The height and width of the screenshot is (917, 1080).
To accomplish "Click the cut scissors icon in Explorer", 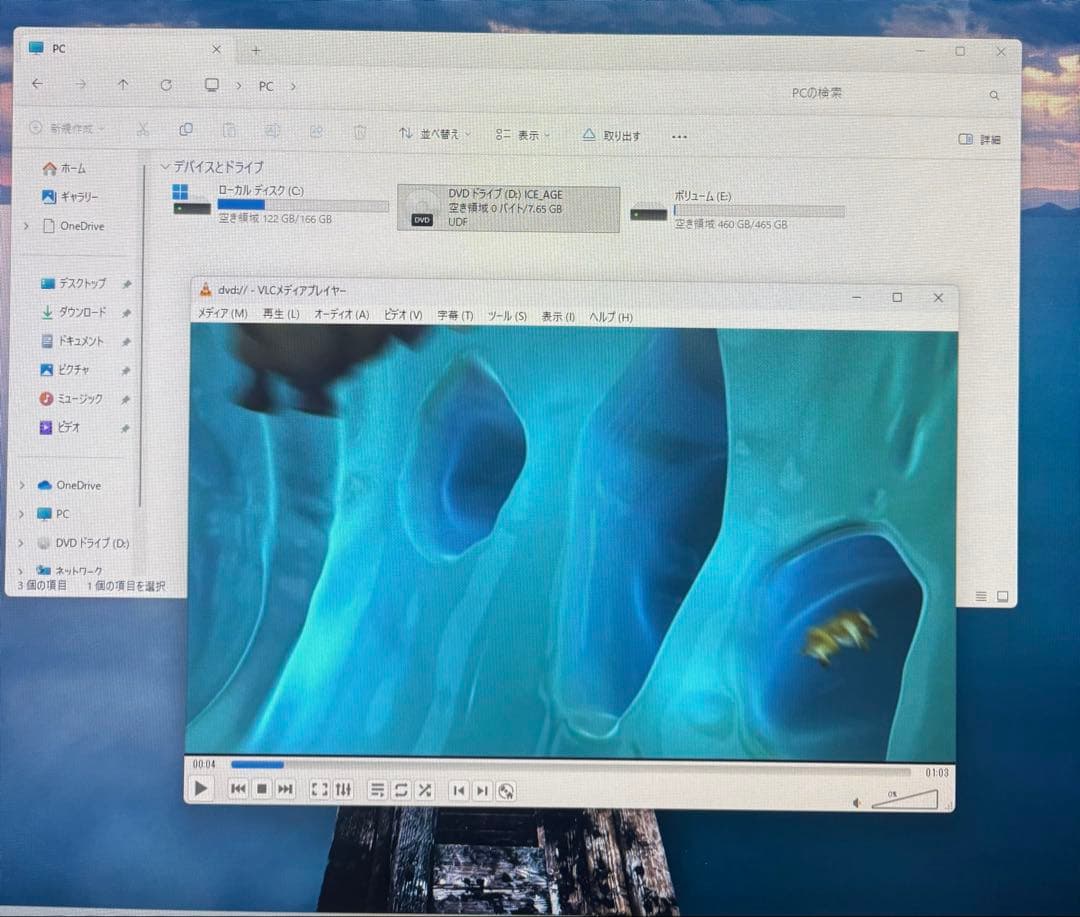I will 143,130.
